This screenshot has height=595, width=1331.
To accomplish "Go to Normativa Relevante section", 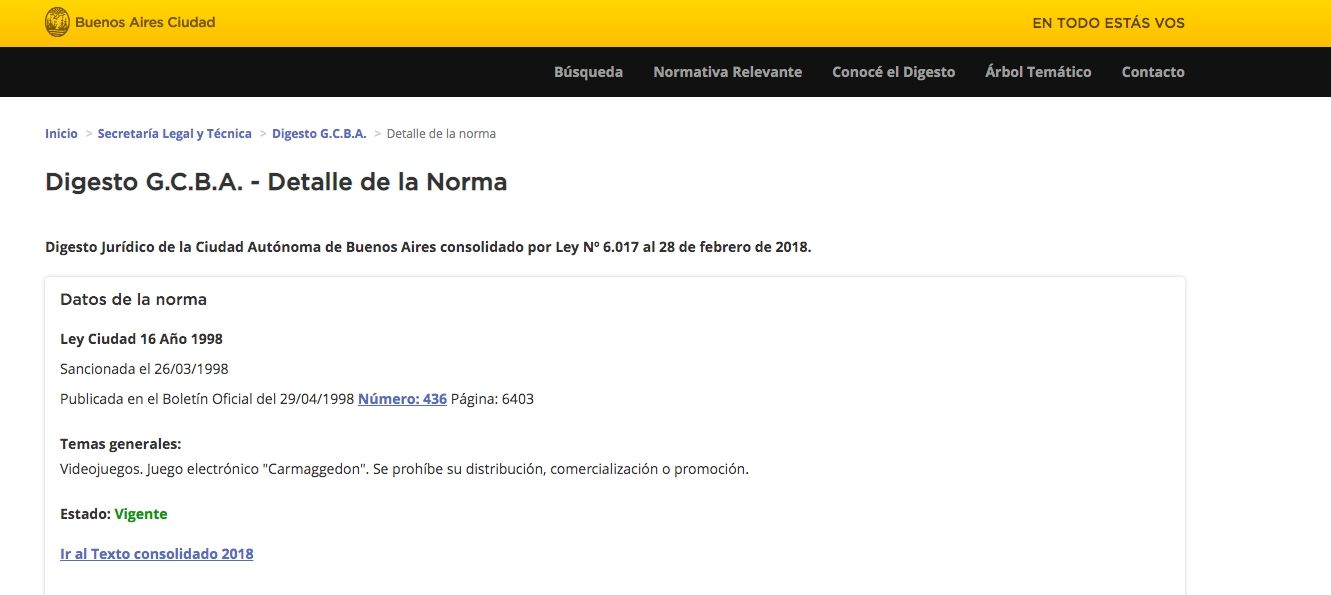I will coord(727,72).
